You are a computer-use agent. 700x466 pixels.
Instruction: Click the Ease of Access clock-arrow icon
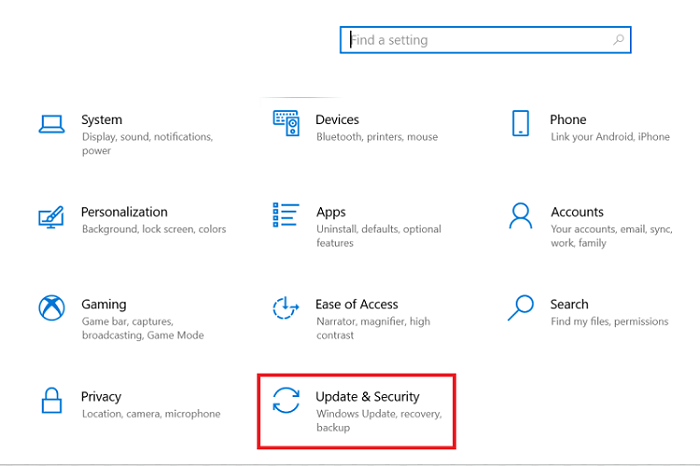click(286, 308)
